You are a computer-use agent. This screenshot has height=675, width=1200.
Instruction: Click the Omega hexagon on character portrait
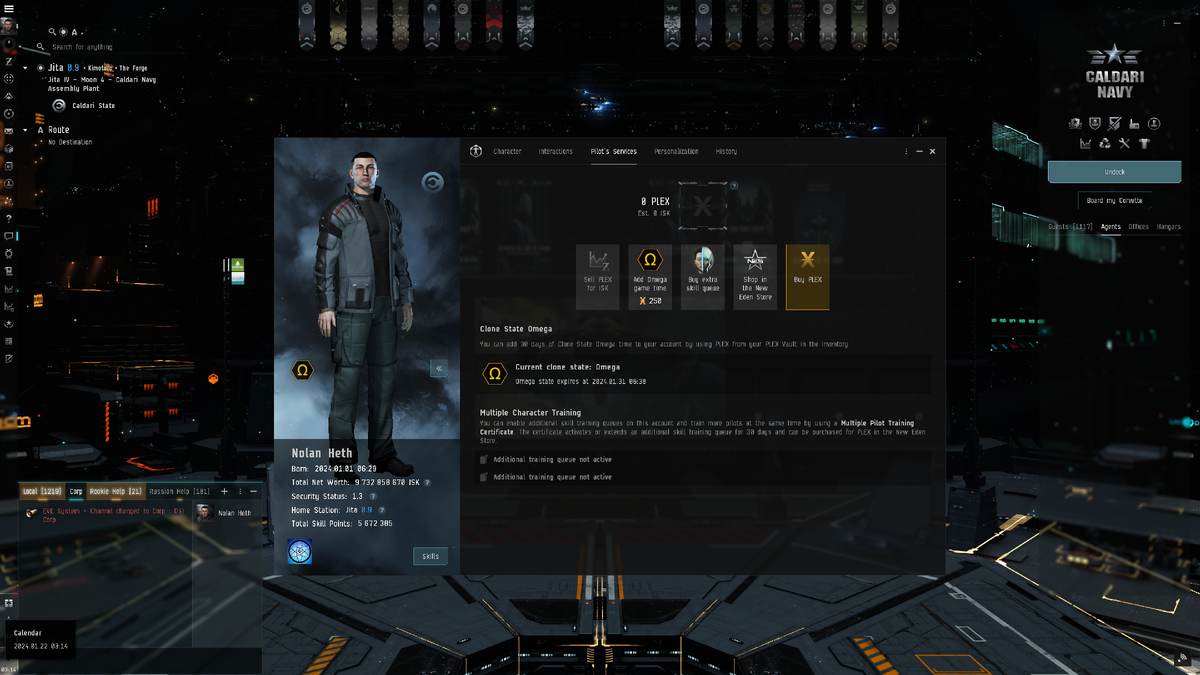302,370
